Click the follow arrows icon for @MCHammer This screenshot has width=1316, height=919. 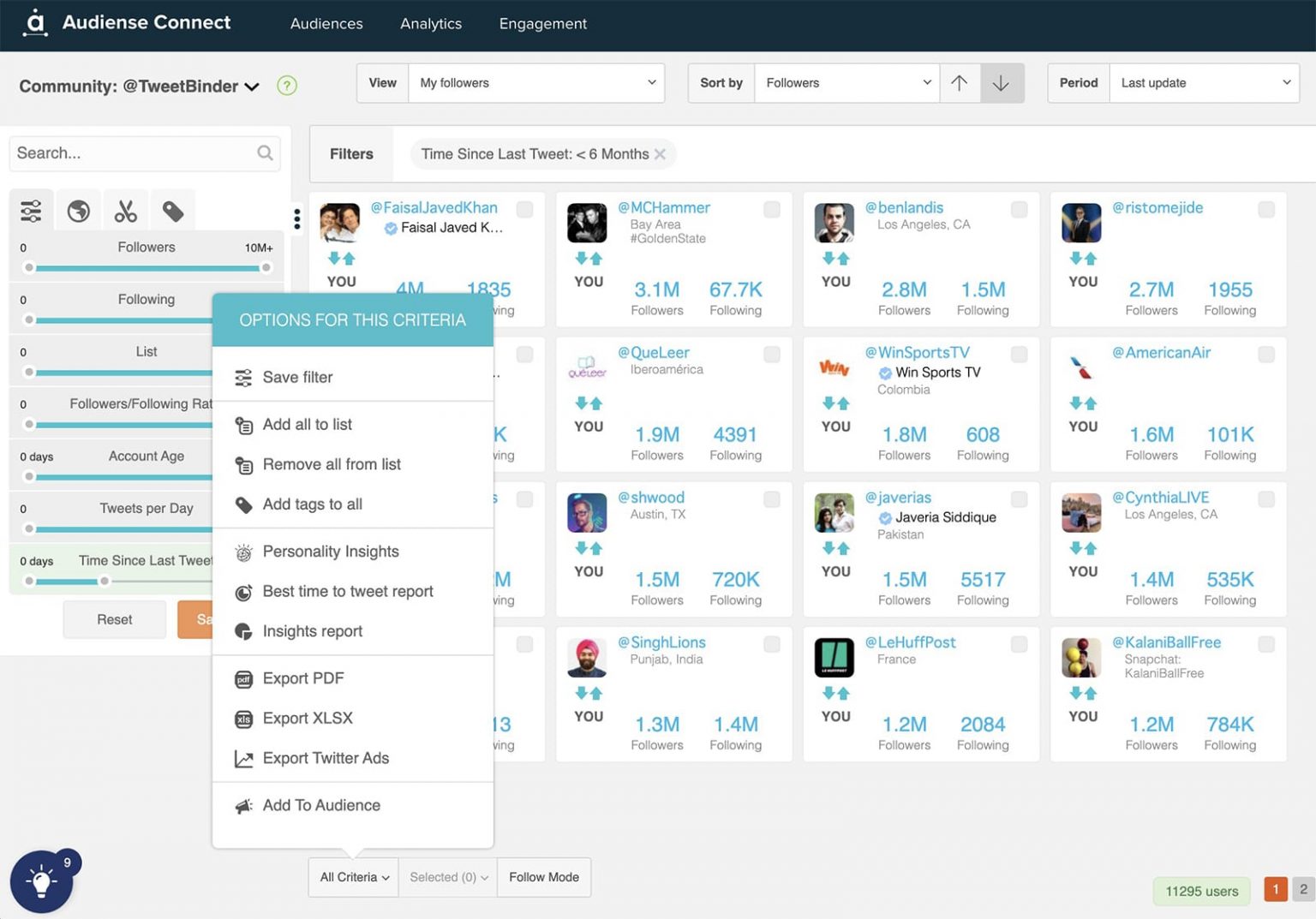[x=589, y=259]
